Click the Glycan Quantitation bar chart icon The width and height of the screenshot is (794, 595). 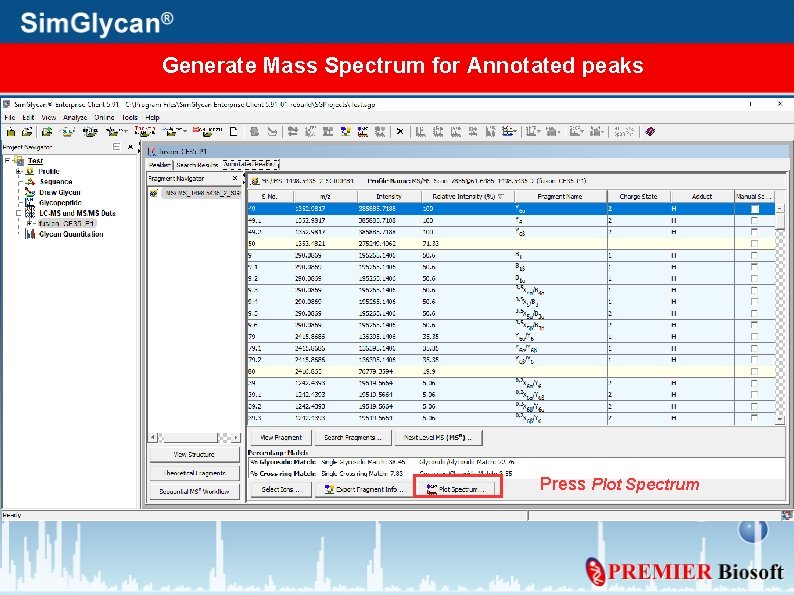click(30, 234)
